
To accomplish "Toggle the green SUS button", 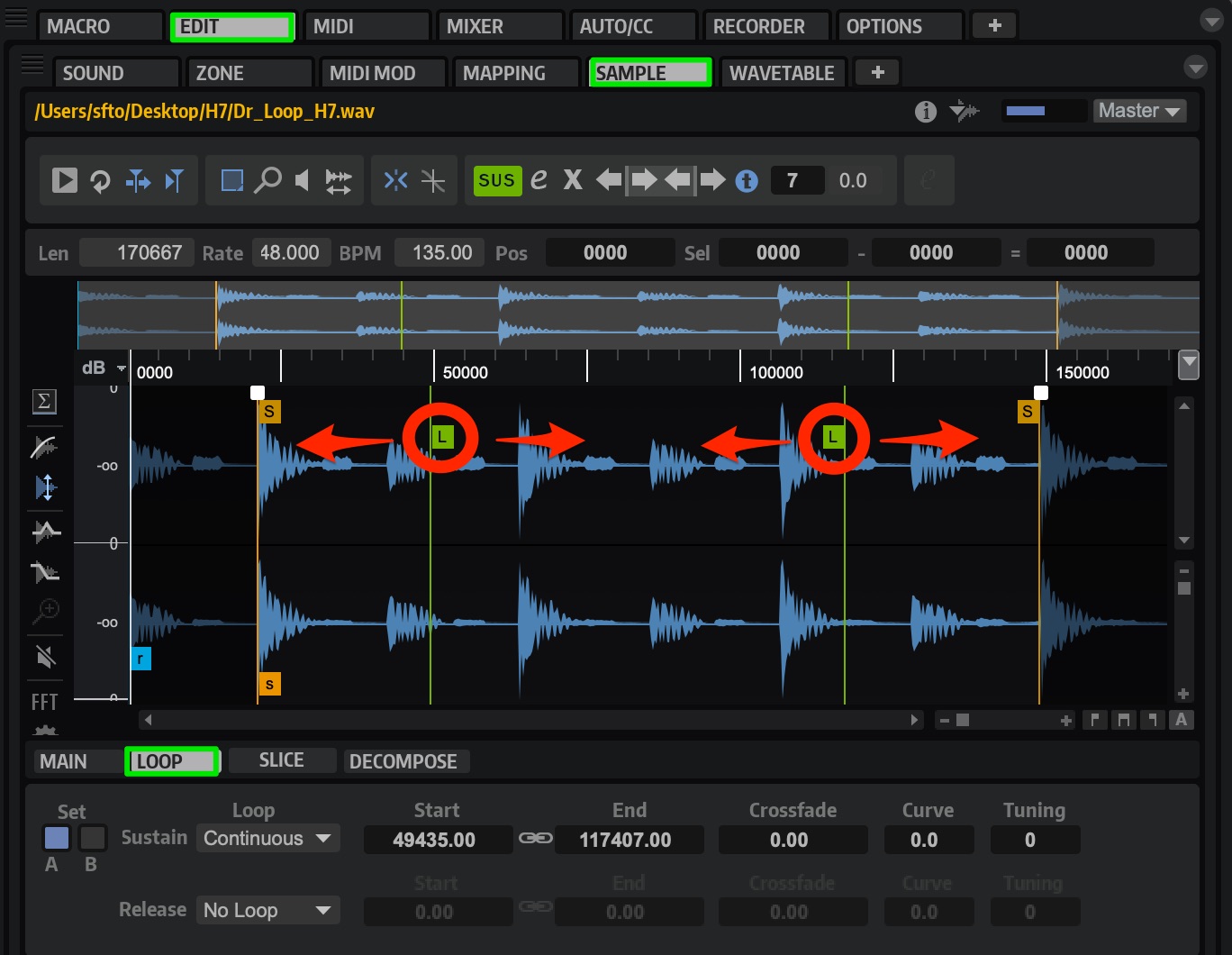I will pos(496,181).
